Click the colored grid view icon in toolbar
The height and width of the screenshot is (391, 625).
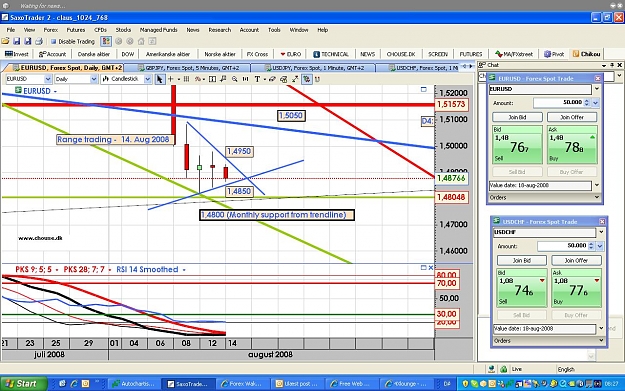tap(106, 41)
